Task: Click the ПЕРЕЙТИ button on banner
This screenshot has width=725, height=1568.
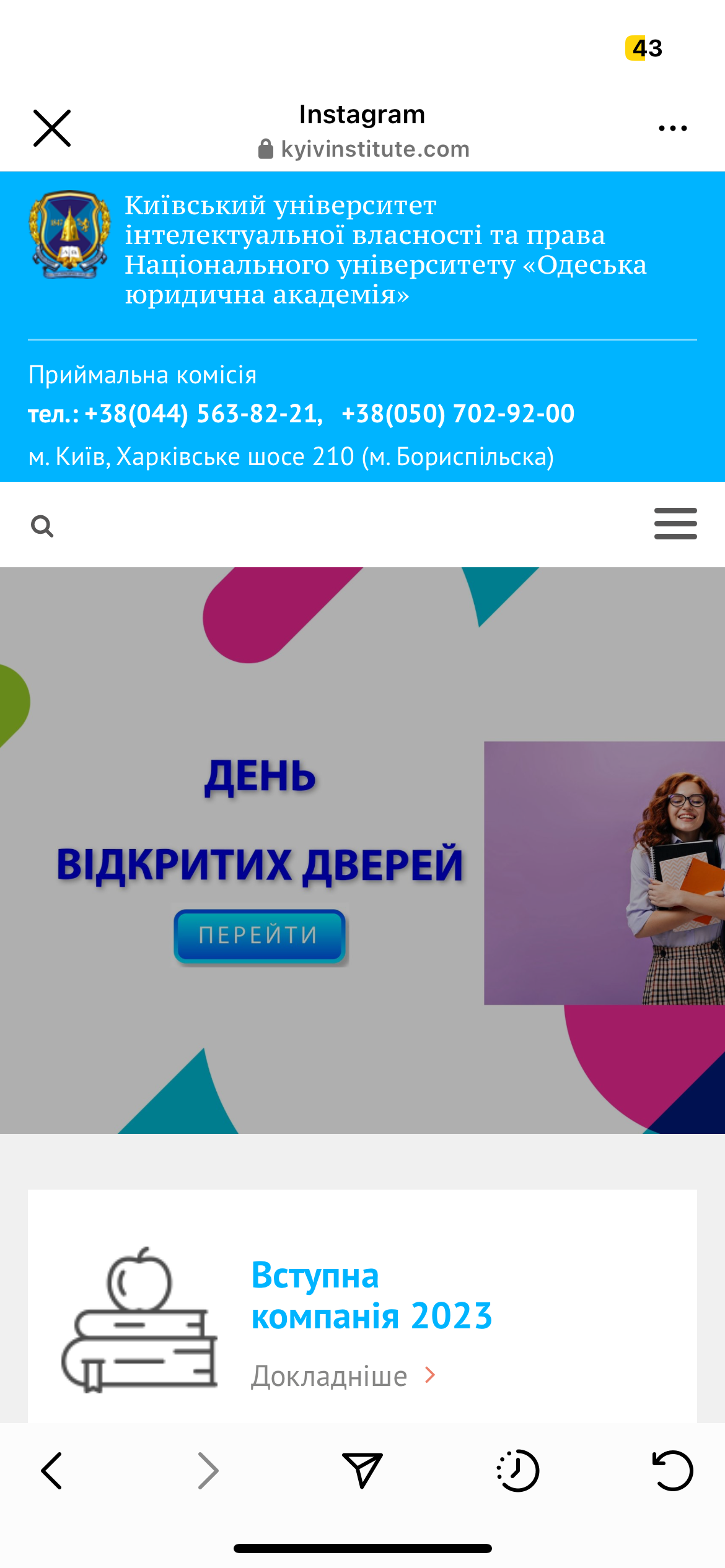Action: click(260, 935)
